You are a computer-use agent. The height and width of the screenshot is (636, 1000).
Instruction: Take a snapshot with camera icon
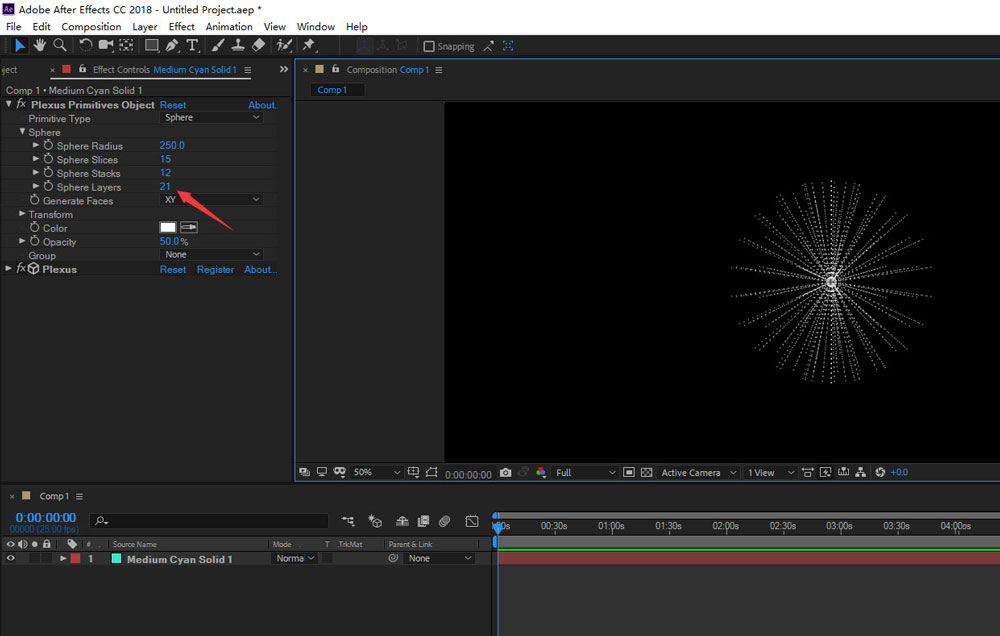(x=506, y=472)
